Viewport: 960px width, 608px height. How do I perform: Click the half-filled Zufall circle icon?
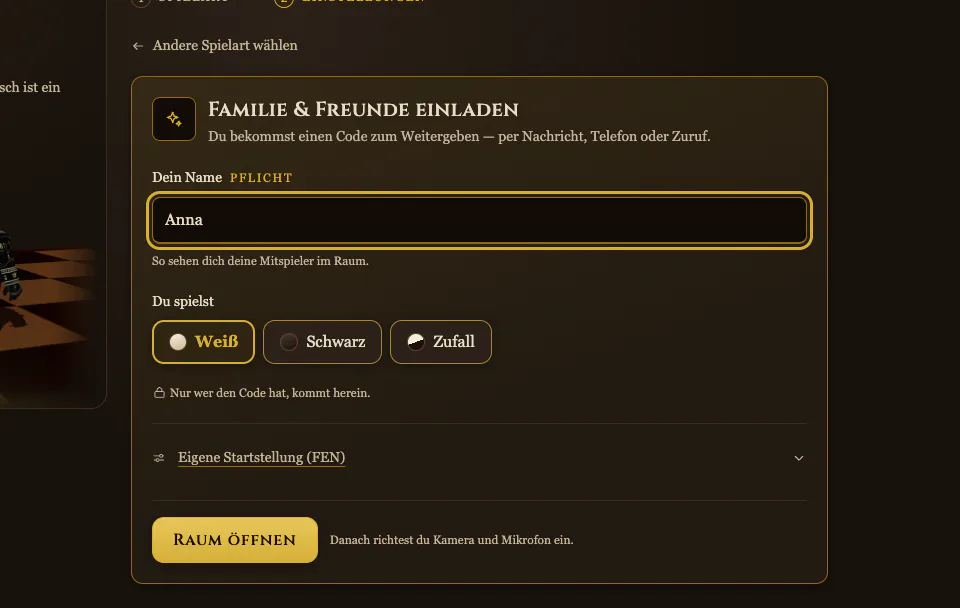pyautogui.click(x=416, y=342)
